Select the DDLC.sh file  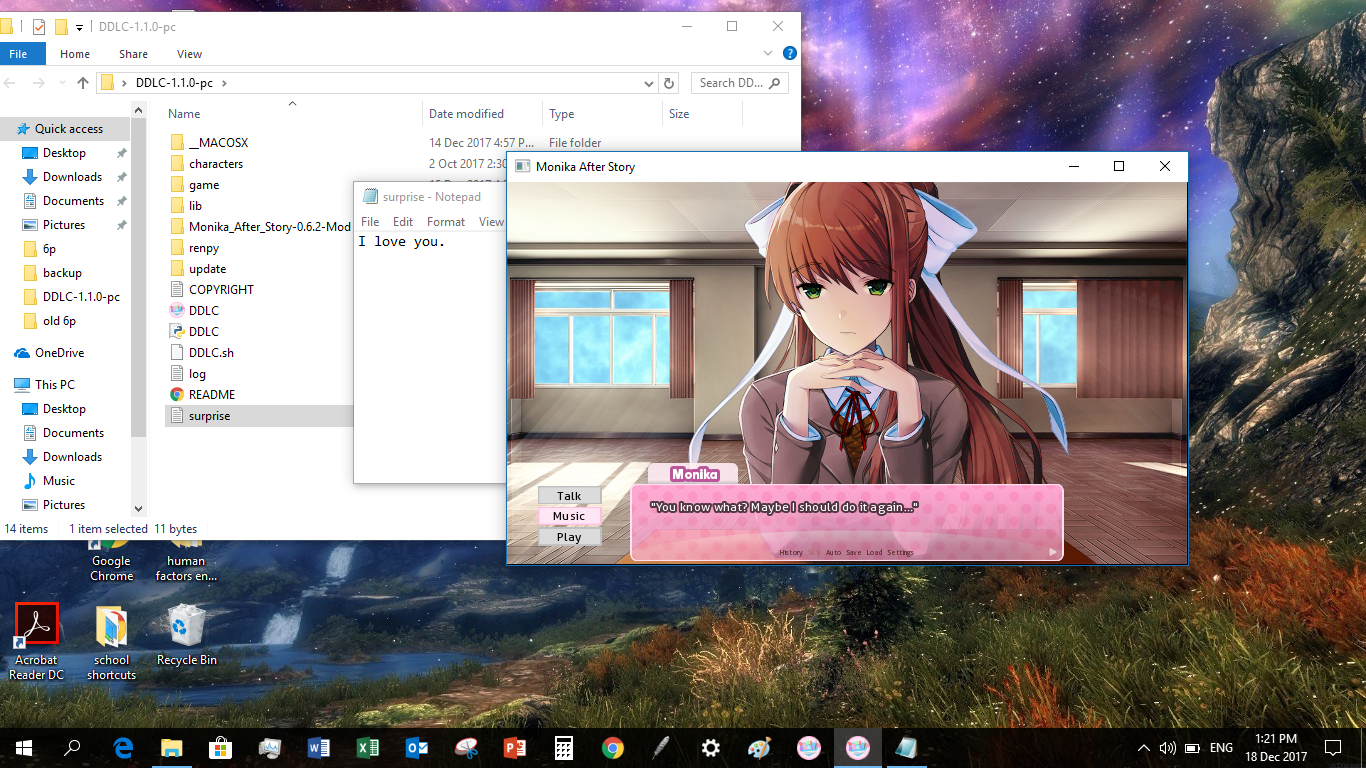pyautogui.click(x=211, y=353)
